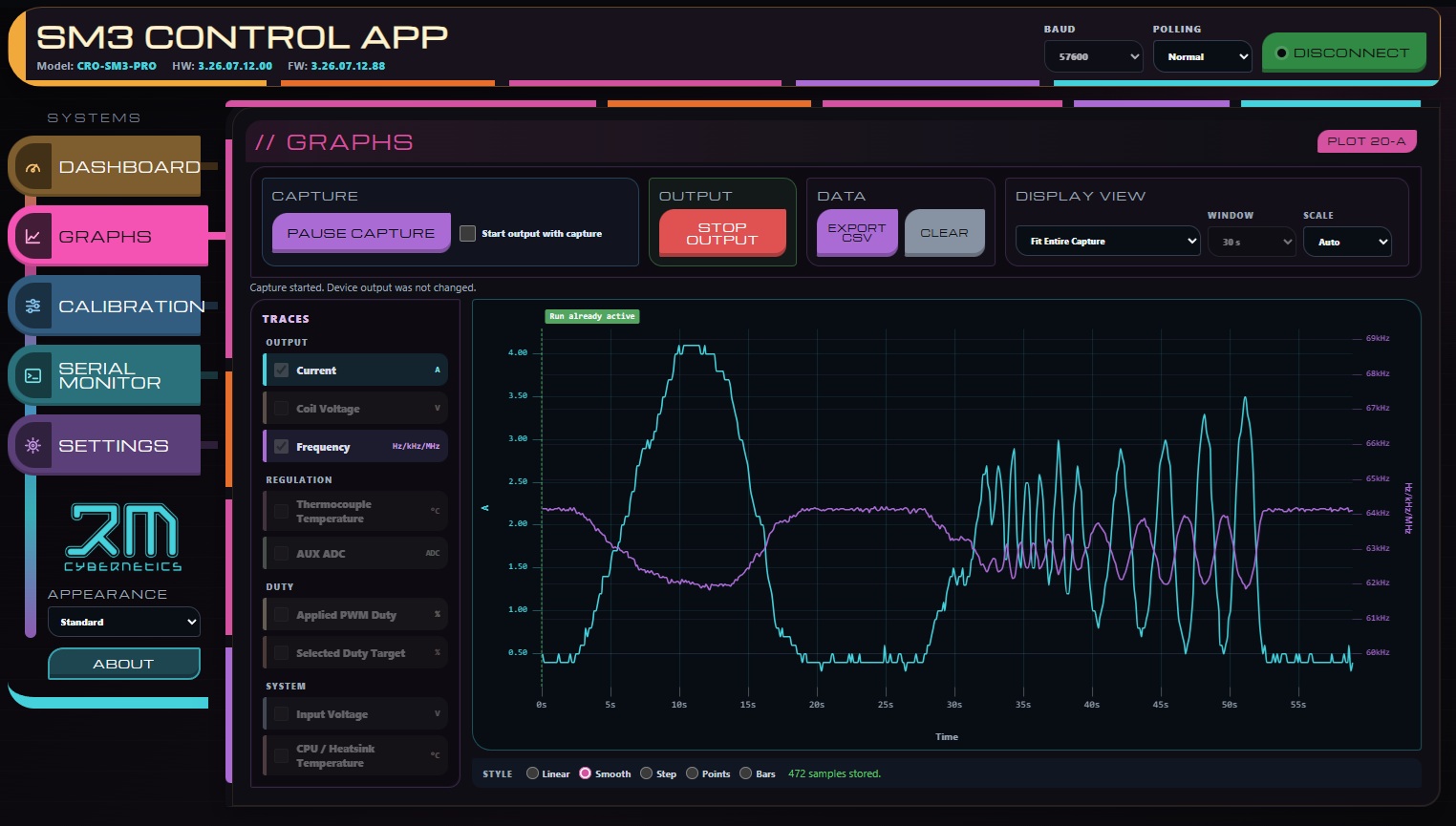
Task: Select the Bars graph style
Action: coord(746,773)
